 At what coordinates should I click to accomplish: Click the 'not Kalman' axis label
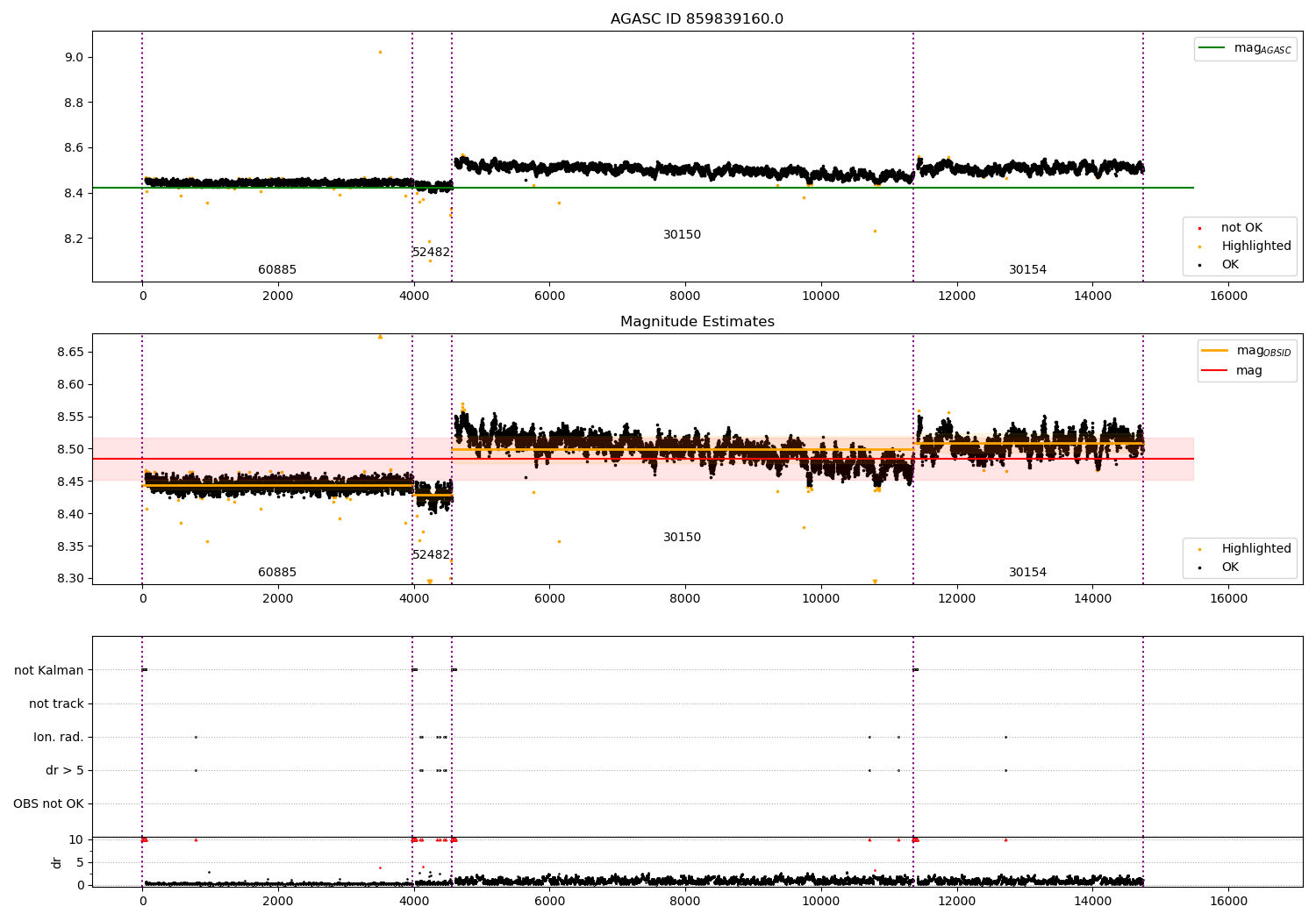click(x=49, y=670)
